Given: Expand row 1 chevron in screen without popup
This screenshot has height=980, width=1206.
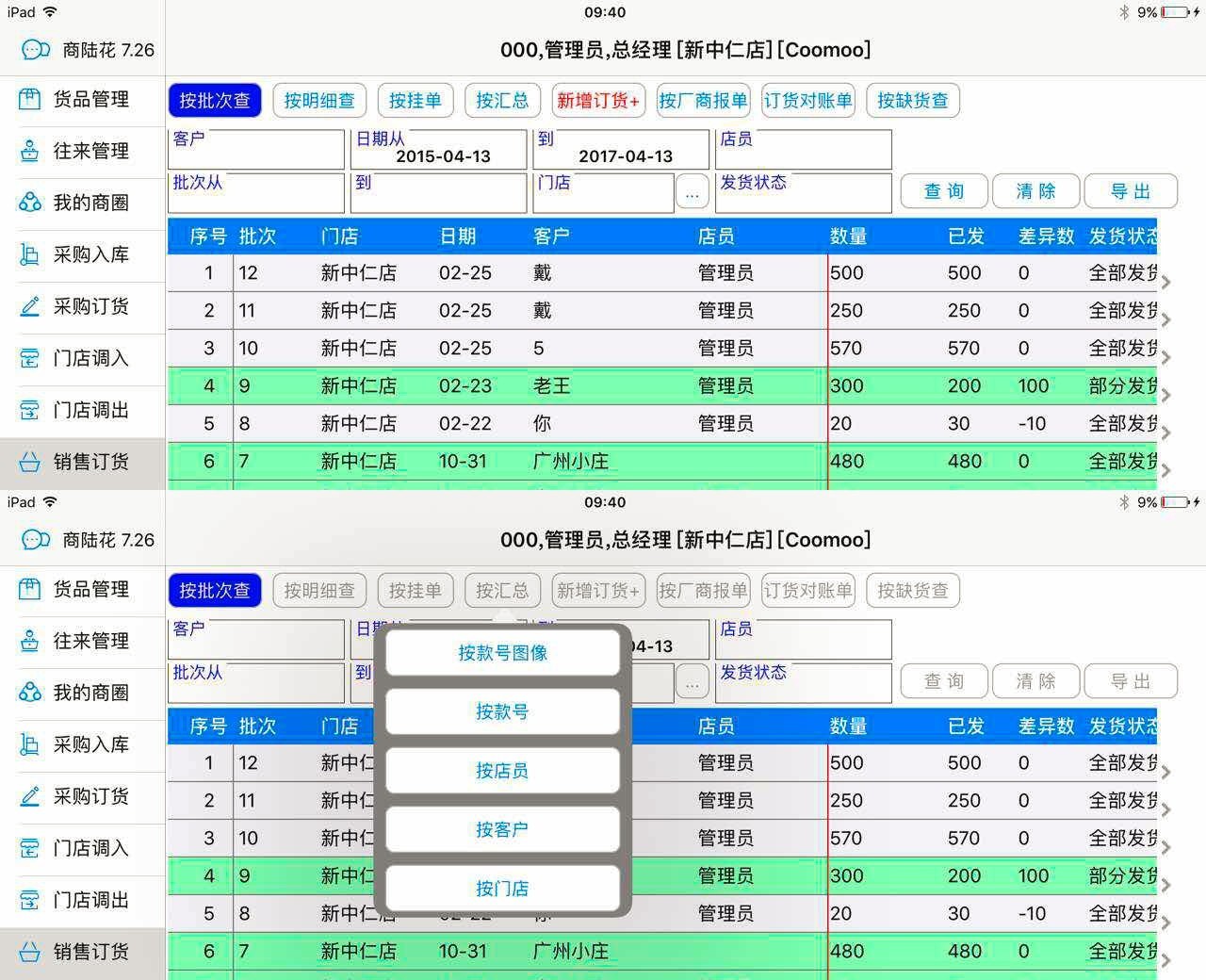Looking at the screenshot, I should (1165, 282).
